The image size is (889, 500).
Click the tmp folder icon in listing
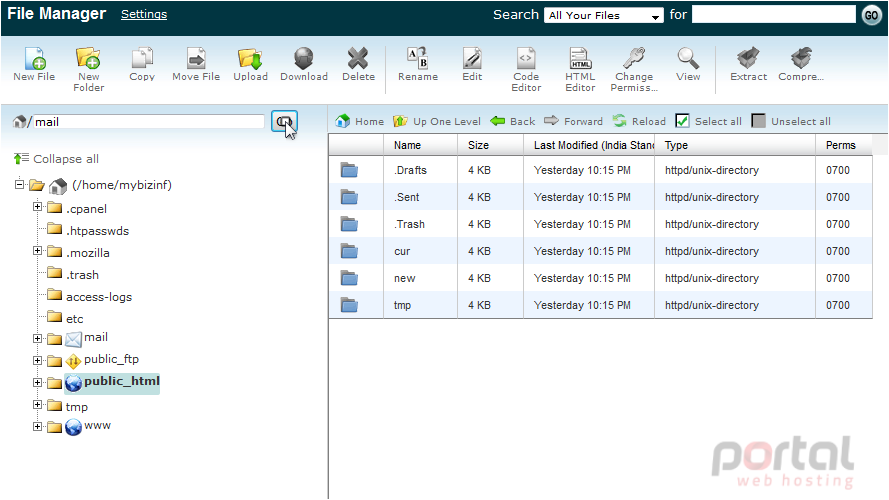pos(349,305)
